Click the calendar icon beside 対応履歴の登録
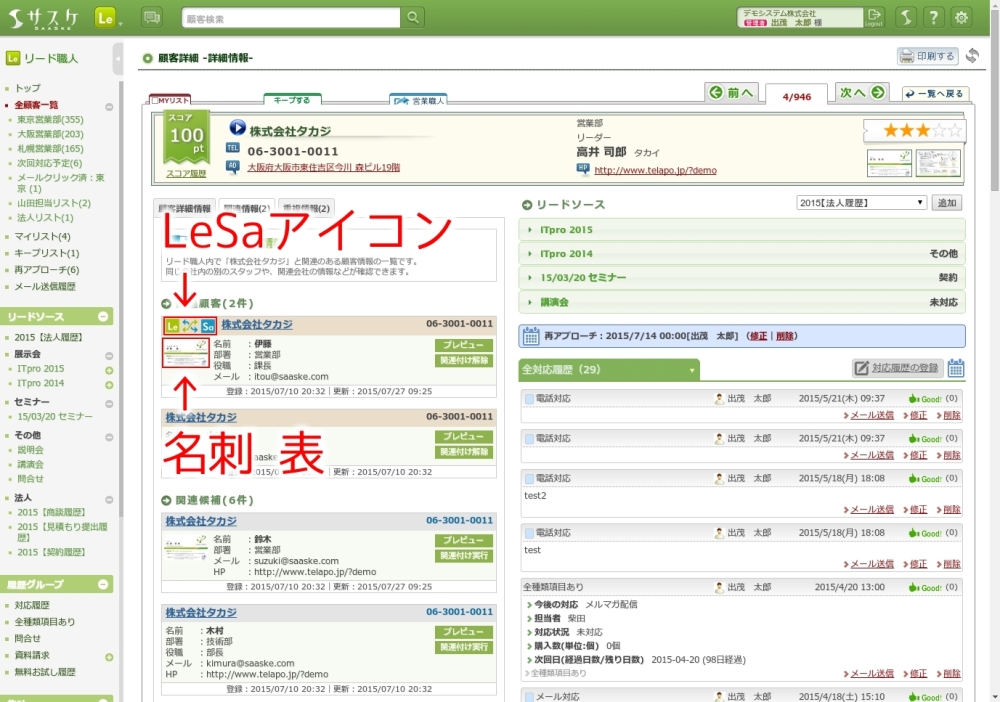 [955, 368]
